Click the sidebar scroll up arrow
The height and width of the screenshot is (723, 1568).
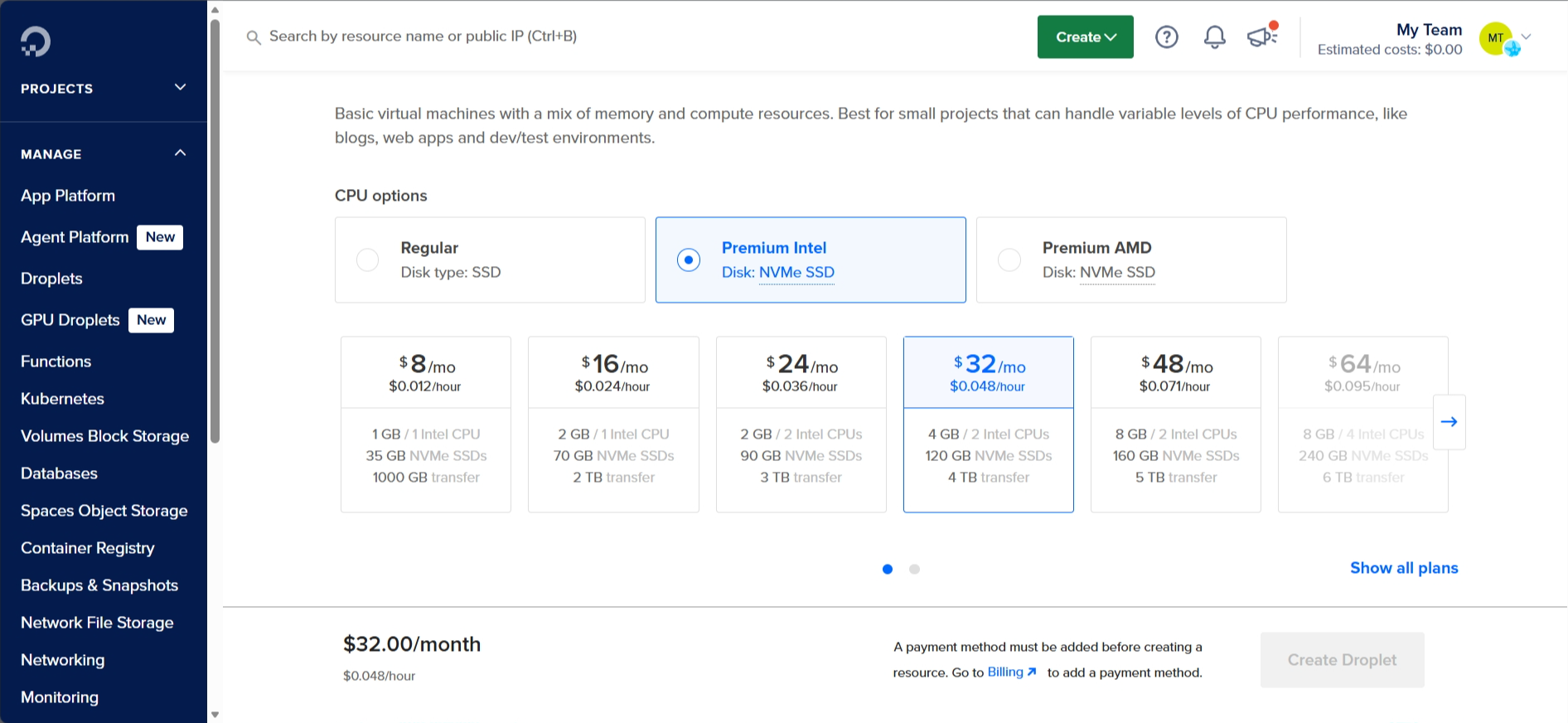click(x=215, y=10)
